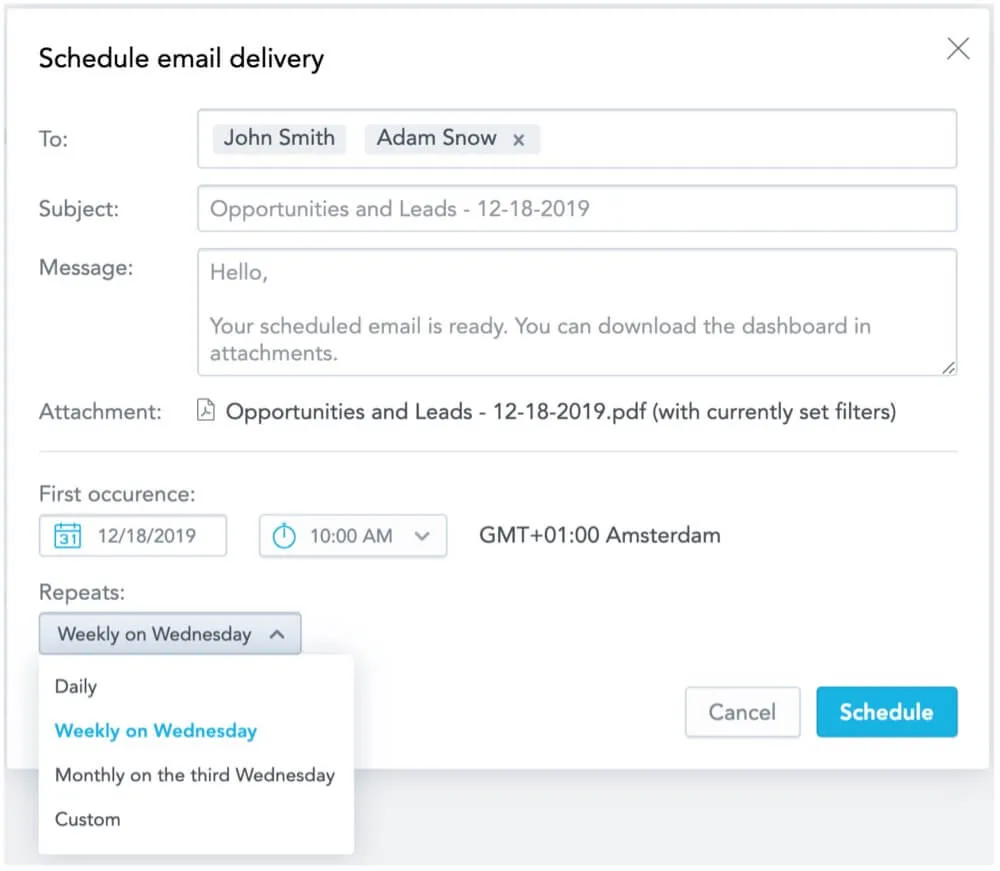Click into the Message text area
This screenshot has width=1000, height=871.
pos(577,312)
